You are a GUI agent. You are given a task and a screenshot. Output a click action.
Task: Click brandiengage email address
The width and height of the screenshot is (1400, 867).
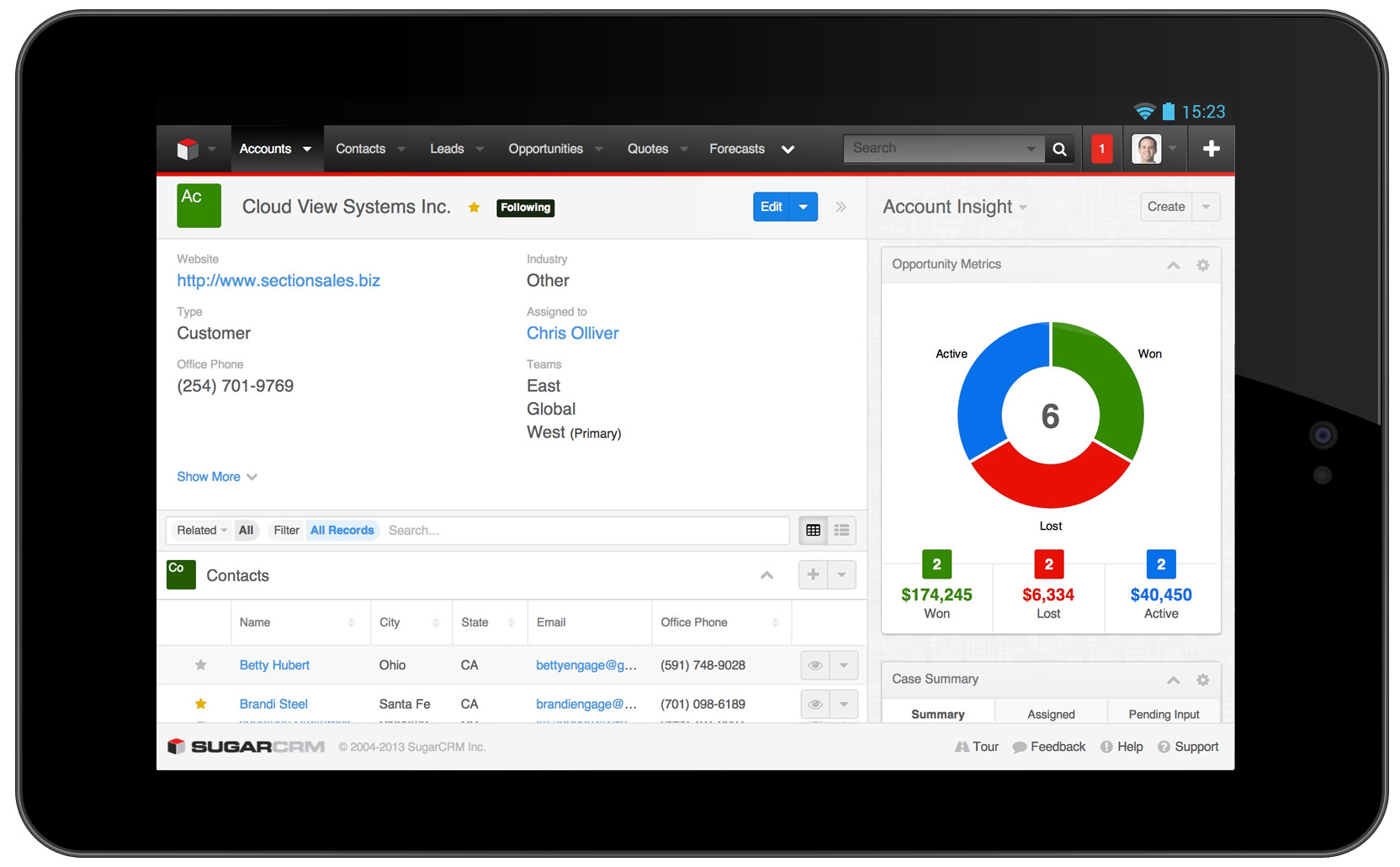[x=586, y=704]
